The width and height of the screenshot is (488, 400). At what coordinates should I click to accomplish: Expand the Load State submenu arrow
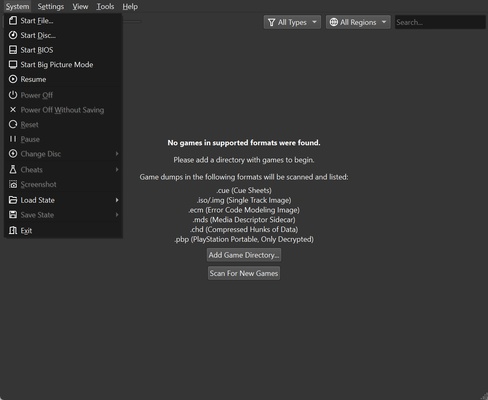click(x=117, y=200)
